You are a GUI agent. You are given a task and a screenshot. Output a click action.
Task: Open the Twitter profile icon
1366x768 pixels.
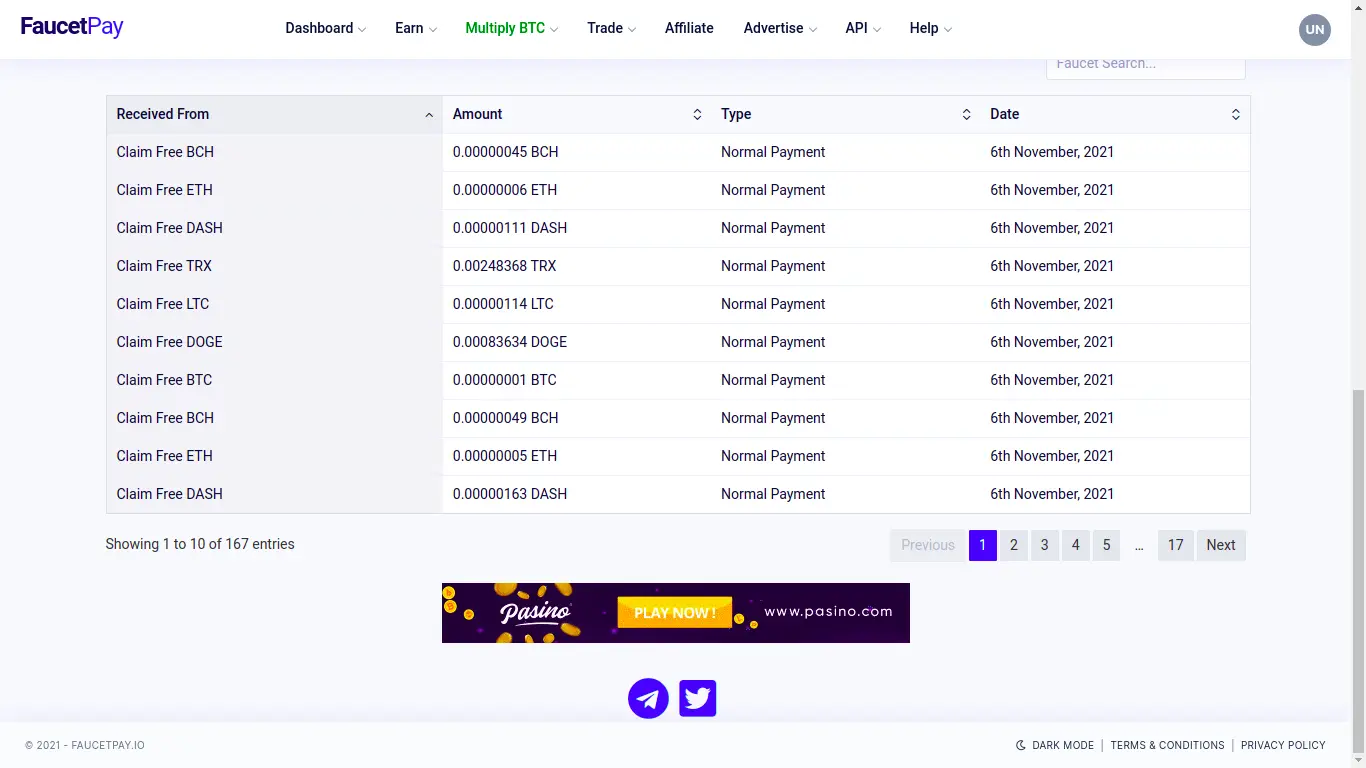(697, 698)
